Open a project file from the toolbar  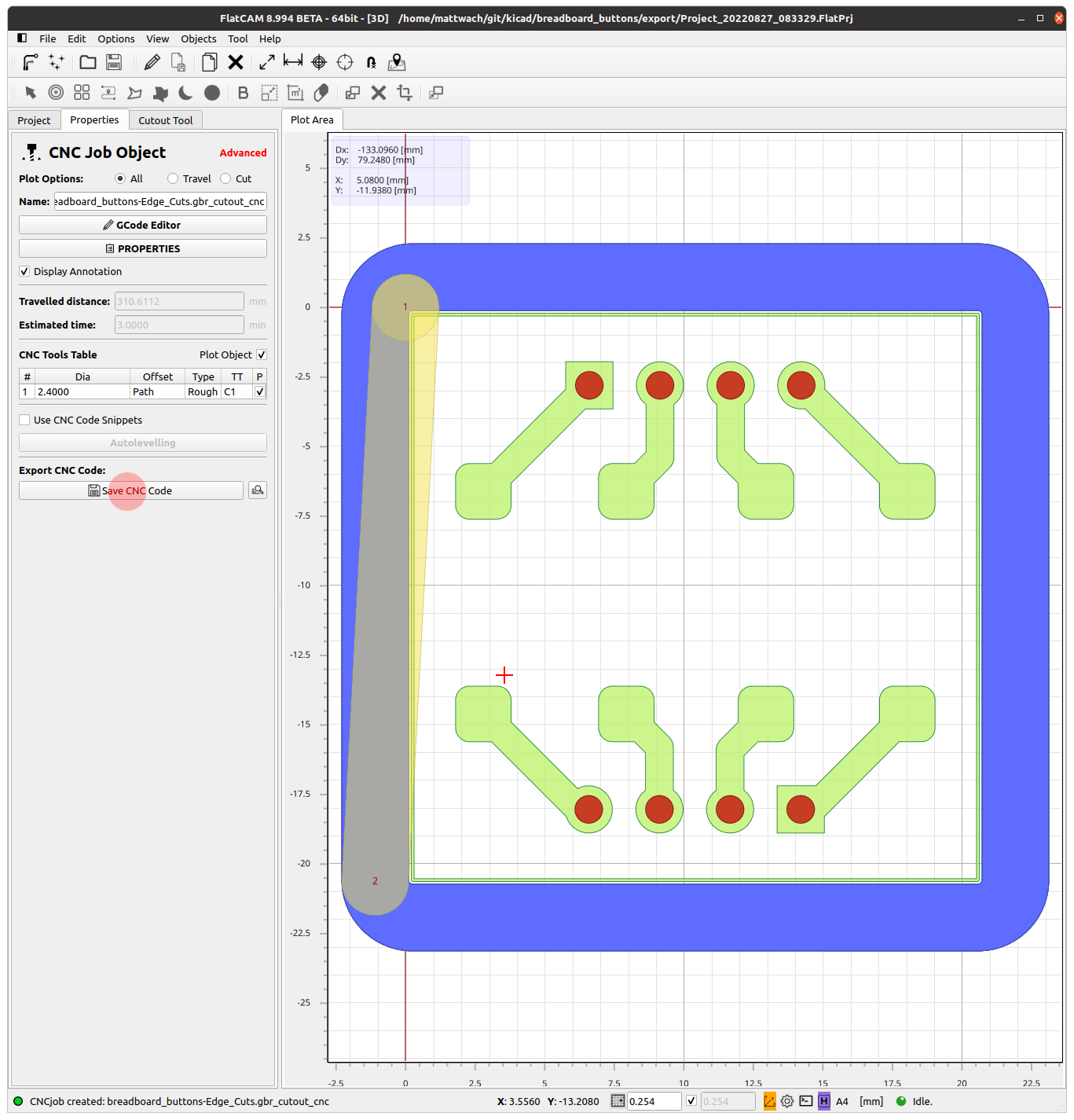click(x=87, y=62)
